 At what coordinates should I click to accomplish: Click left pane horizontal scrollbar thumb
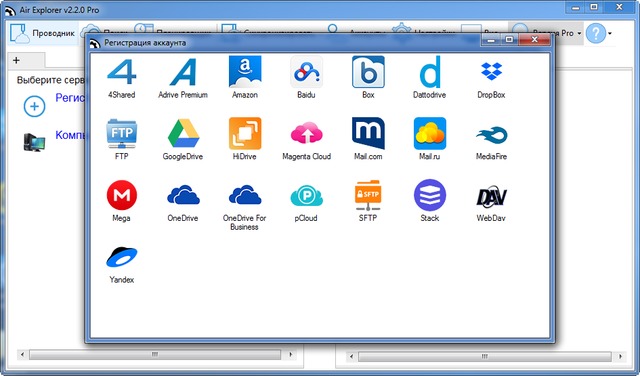pyautogui.click(x=155, y=354)
